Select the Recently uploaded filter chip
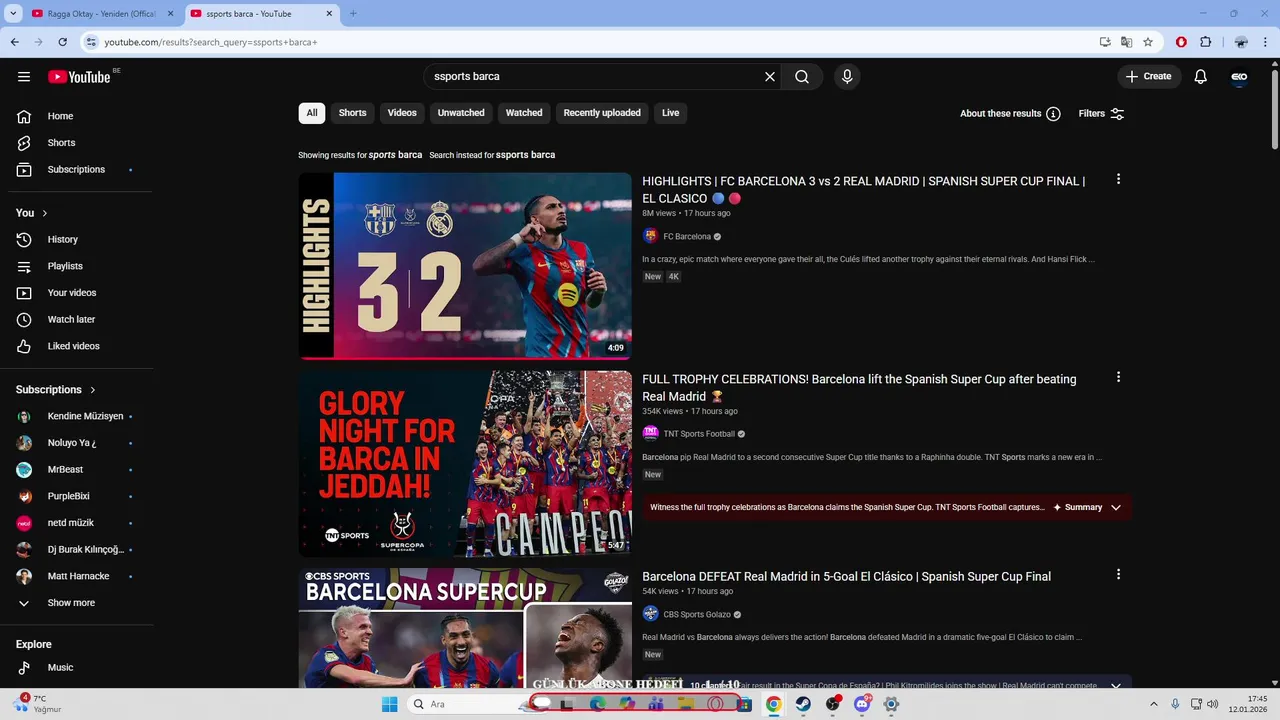The width and height of the screenshot is (1280, 720). [602, 113]
